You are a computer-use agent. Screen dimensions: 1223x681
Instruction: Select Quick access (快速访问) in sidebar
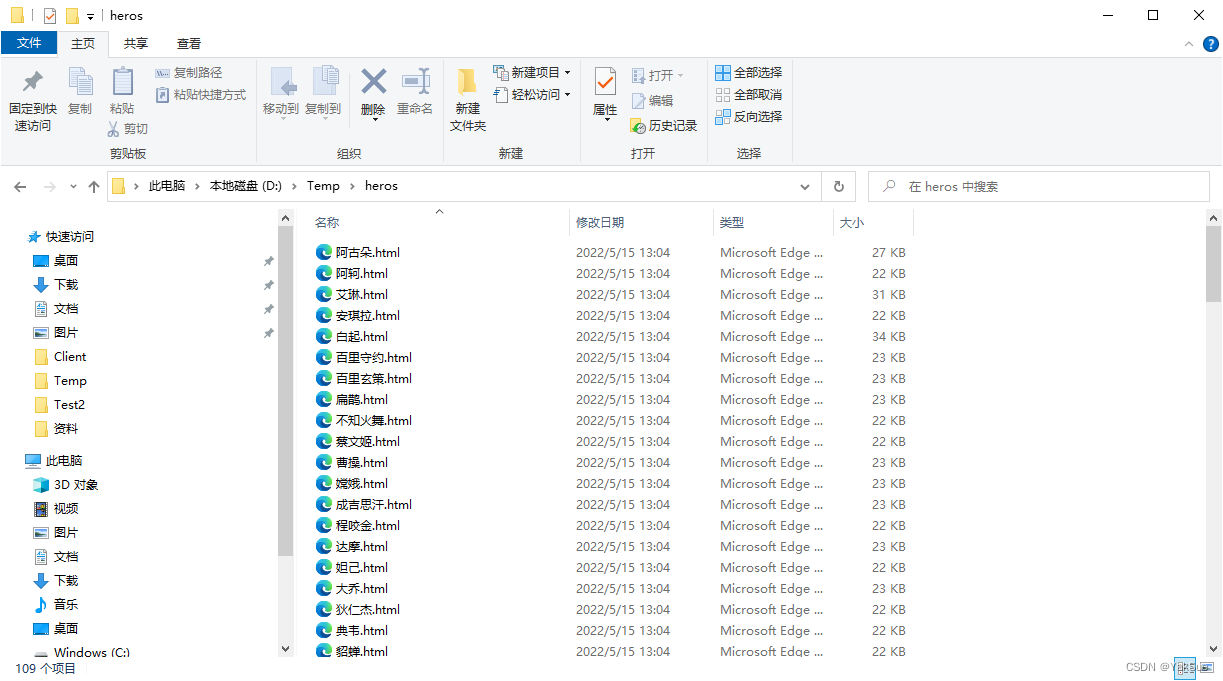(x=70, y=237)
